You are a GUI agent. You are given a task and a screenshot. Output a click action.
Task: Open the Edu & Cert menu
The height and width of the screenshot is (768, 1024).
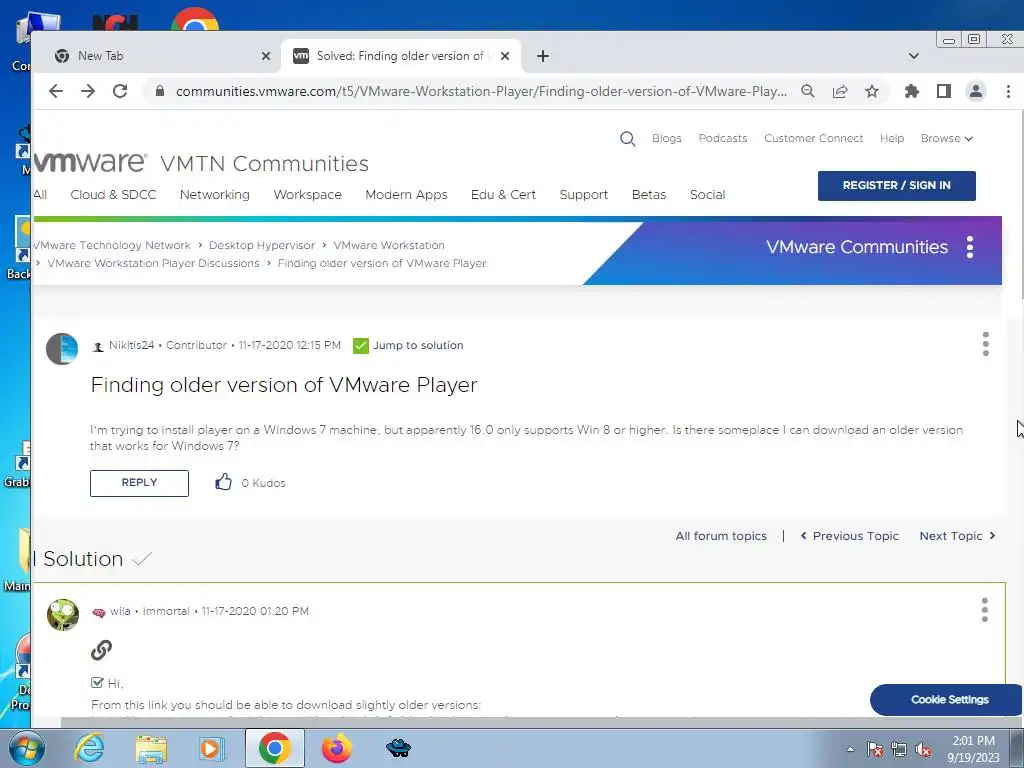504,195
